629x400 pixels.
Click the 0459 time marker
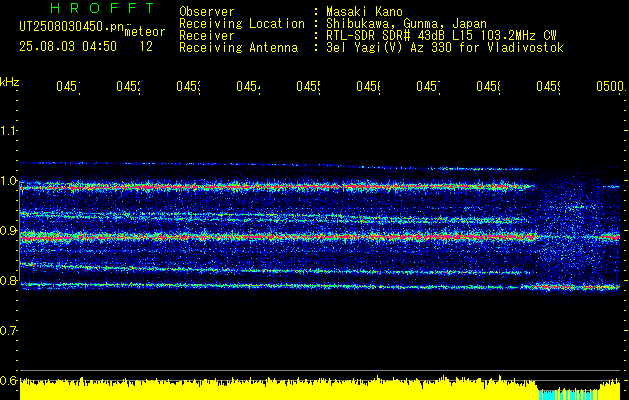coord(549,86)
